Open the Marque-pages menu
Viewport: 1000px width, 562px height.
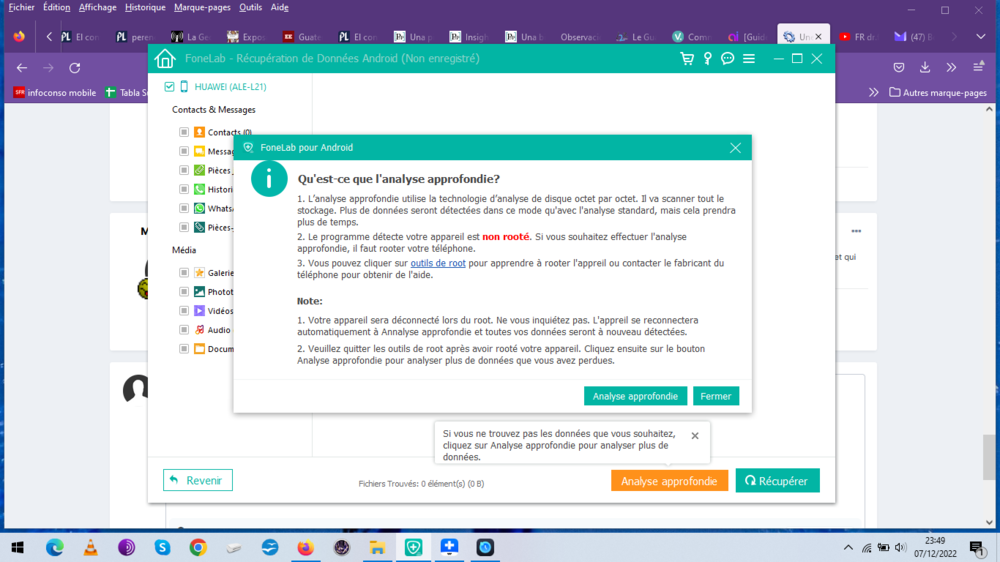(203, 7)
